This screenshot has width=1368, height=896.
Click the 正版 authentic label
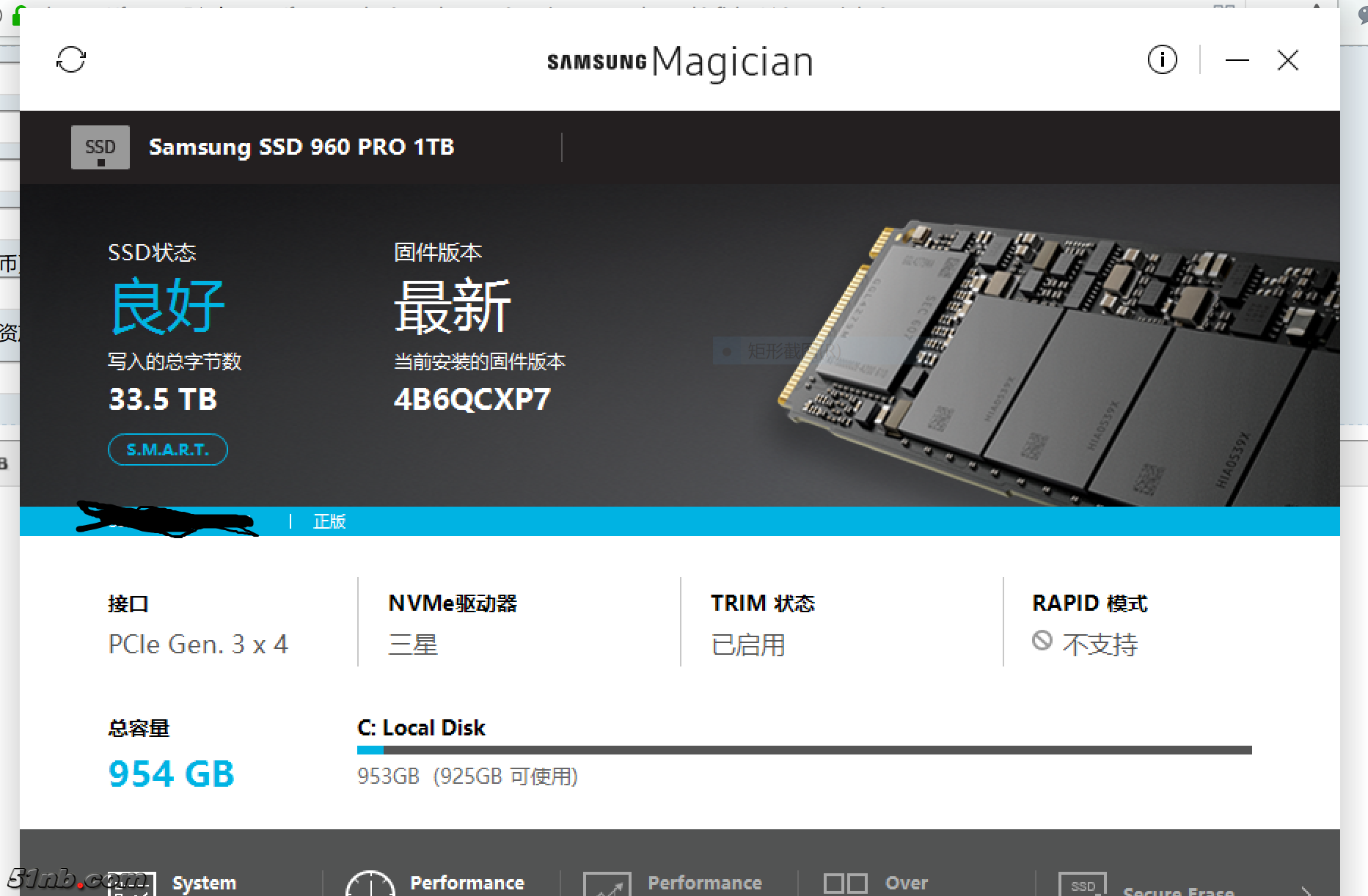click(x=329, y=521)
